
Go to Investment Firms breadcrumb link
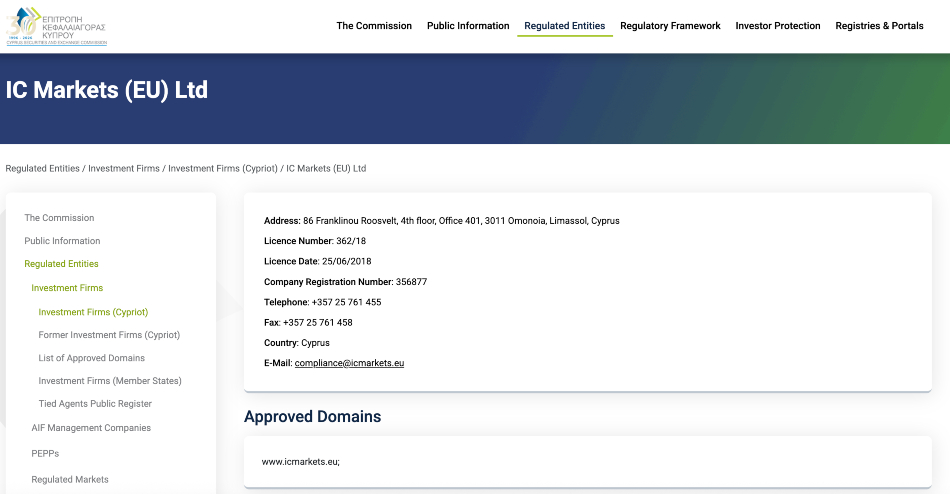(x=124, y=169)
